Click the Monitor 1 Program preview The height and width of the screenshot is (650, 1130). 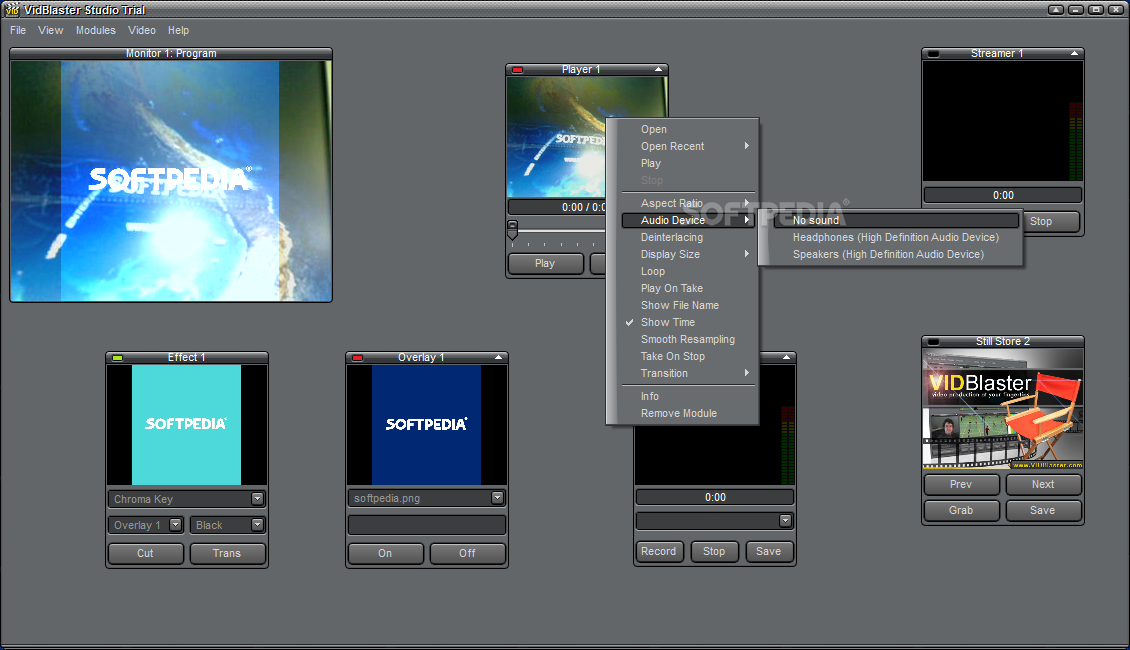point(171,181)
